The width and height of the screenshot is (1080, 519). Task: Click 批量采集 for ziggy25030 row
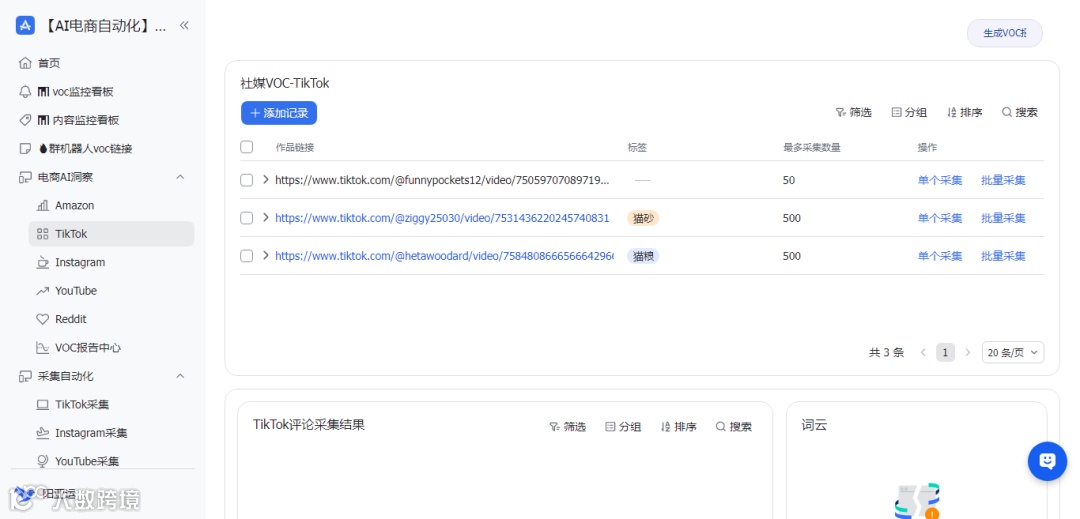1004,218
